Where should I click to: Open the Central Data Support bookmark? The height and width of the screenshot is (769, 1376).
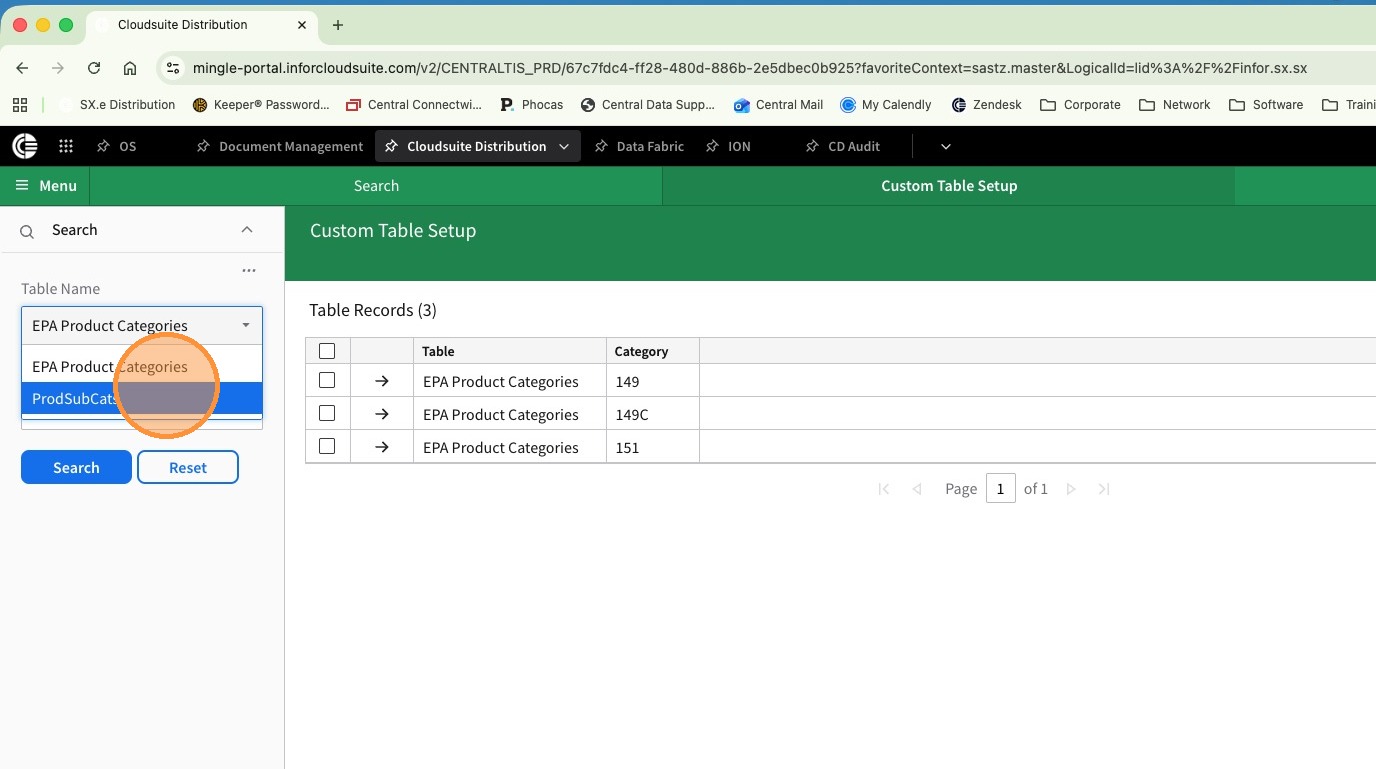point(648,104)
